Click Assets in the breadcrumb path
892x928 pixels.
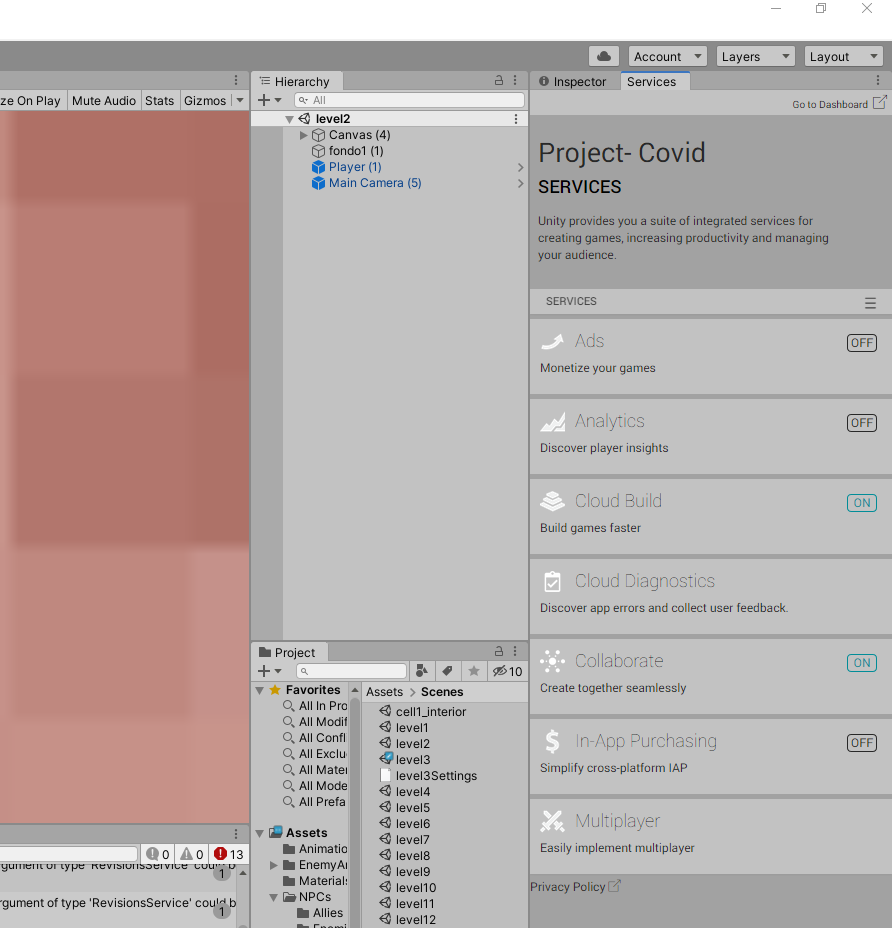[x=384, y=691]
